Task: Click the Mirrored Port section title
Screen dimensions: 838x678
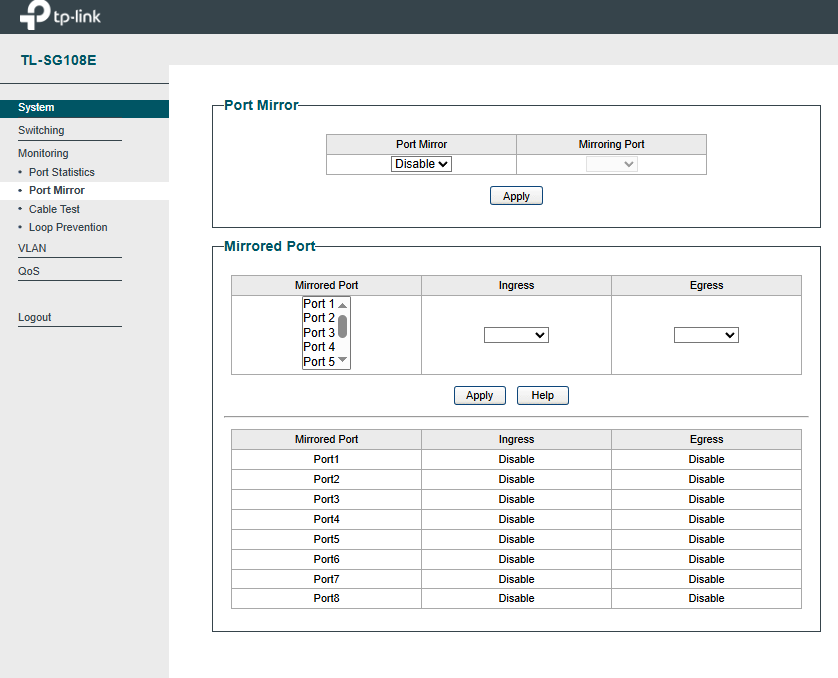Action: [x=269, y=246]
